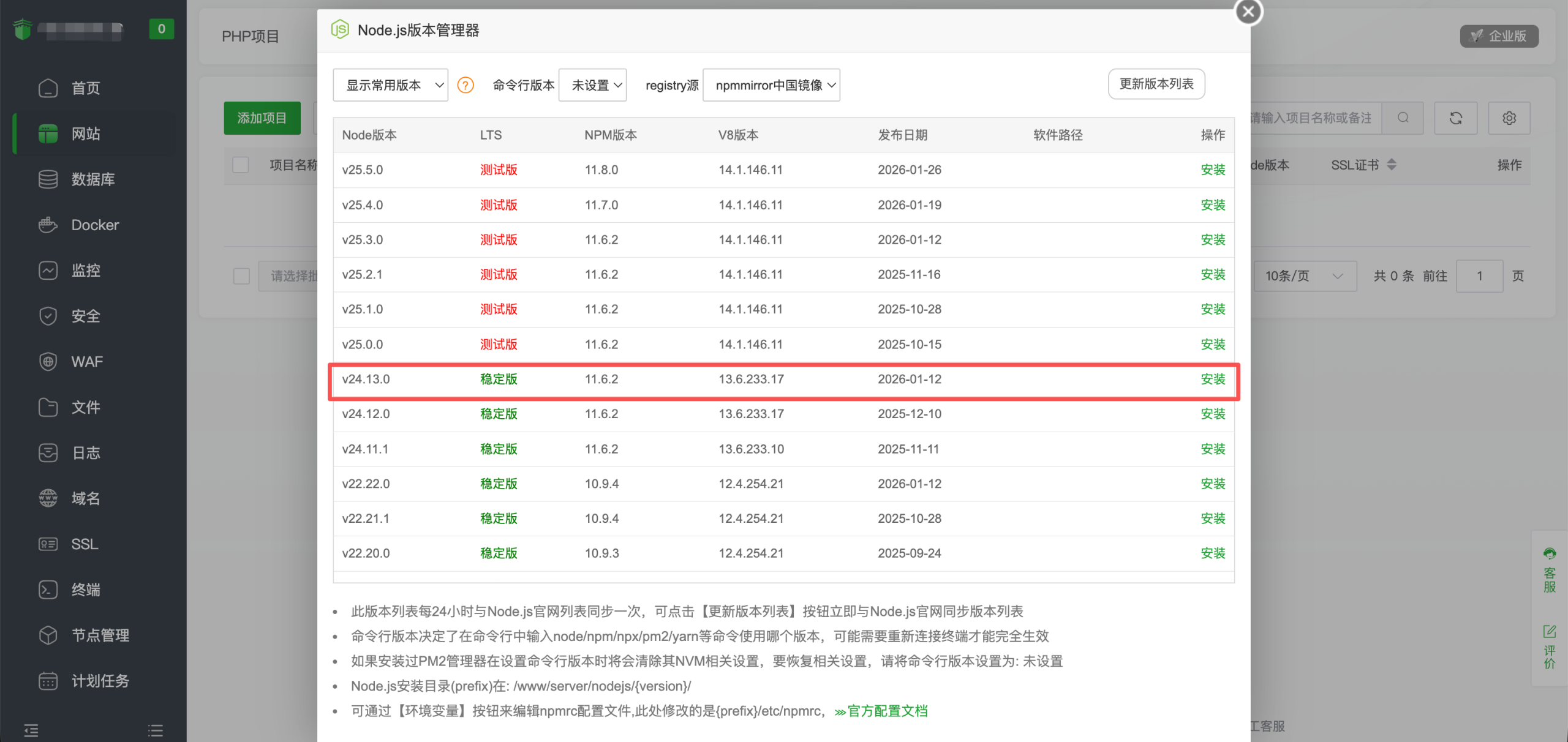The image size is (1568, 742).
Task: Open the customer service headset icon
Action: pos(1549,555)
